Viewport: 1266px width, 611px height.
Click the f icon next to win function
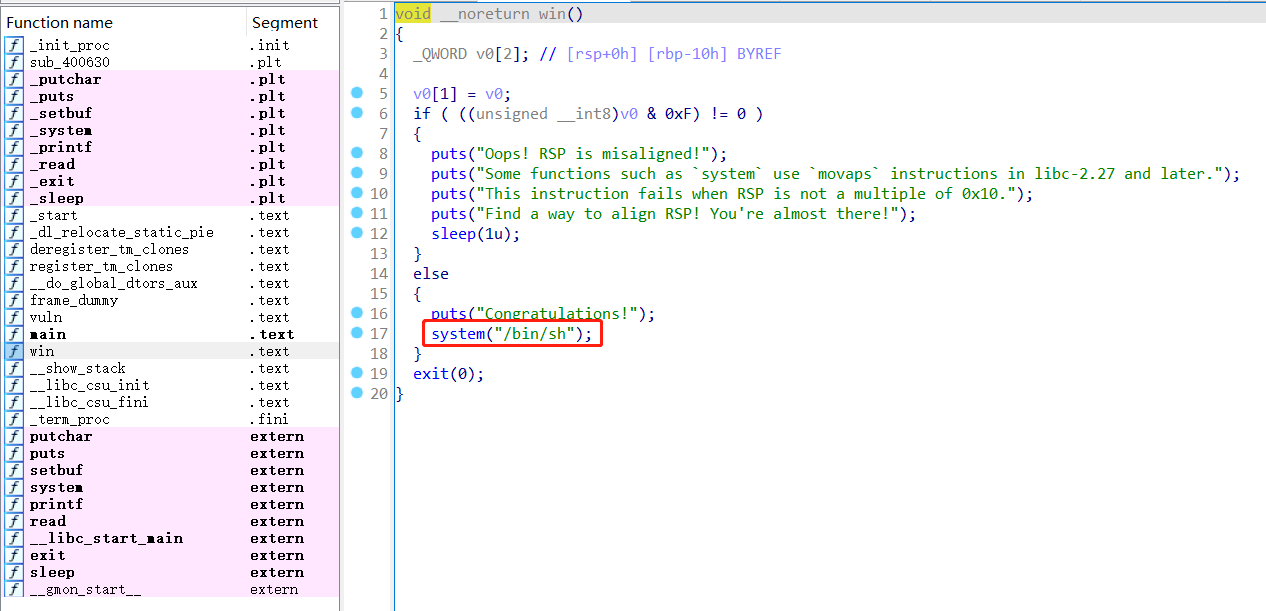pos(13,351)
